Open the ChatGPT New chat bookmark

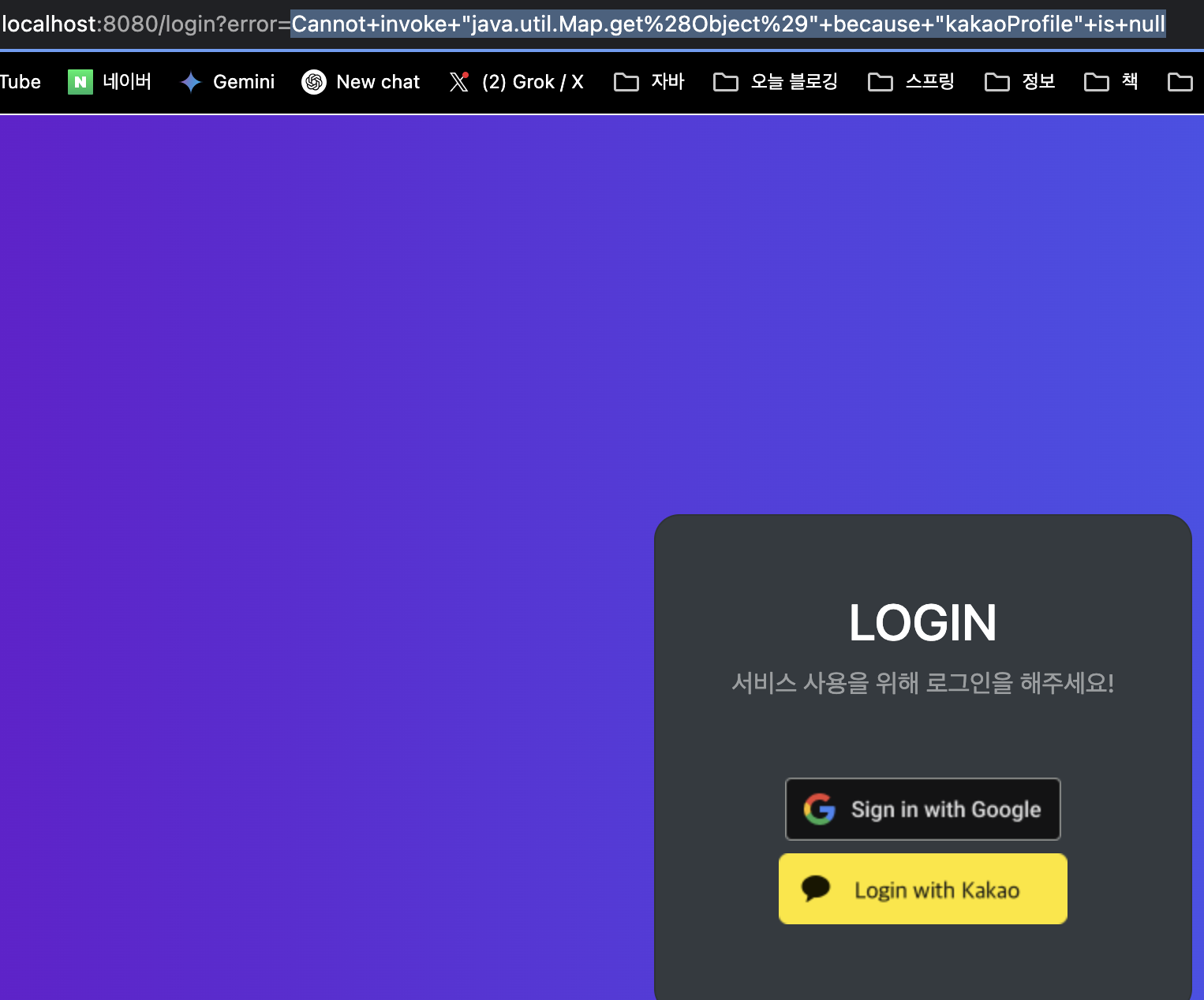(x=361, y=81)
